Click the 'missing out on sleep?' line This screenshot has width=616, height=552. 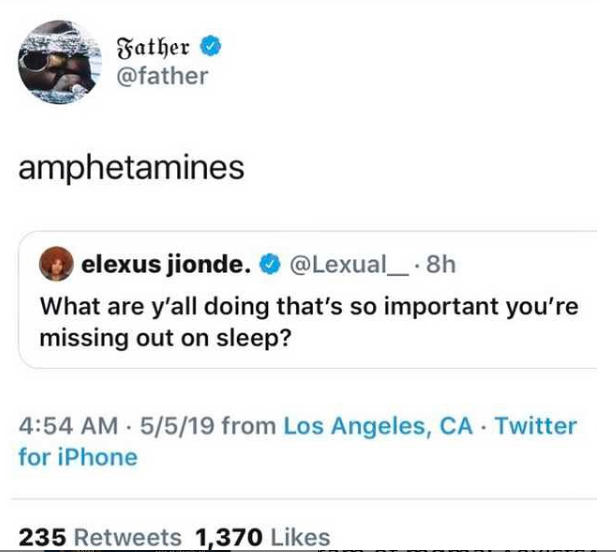pos(165,338)
